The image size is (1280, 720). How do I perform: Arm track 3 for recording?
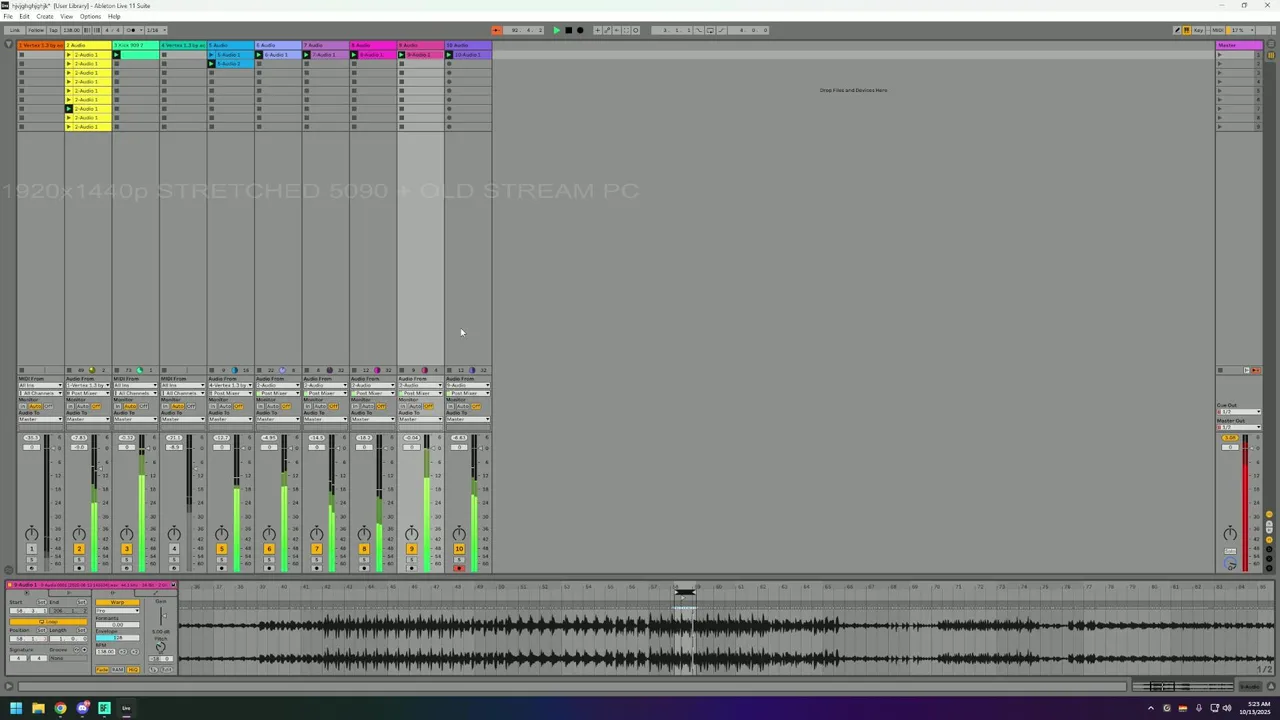126,568
